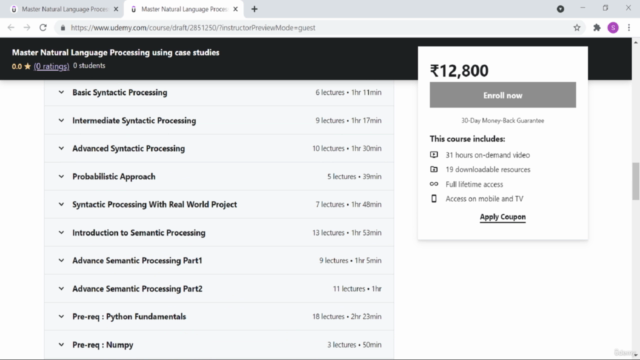Click '6 lectures • 1hr 11min' text
Image resolution: width=640 pixels, height=360 pixels.
tap(348, 93)
